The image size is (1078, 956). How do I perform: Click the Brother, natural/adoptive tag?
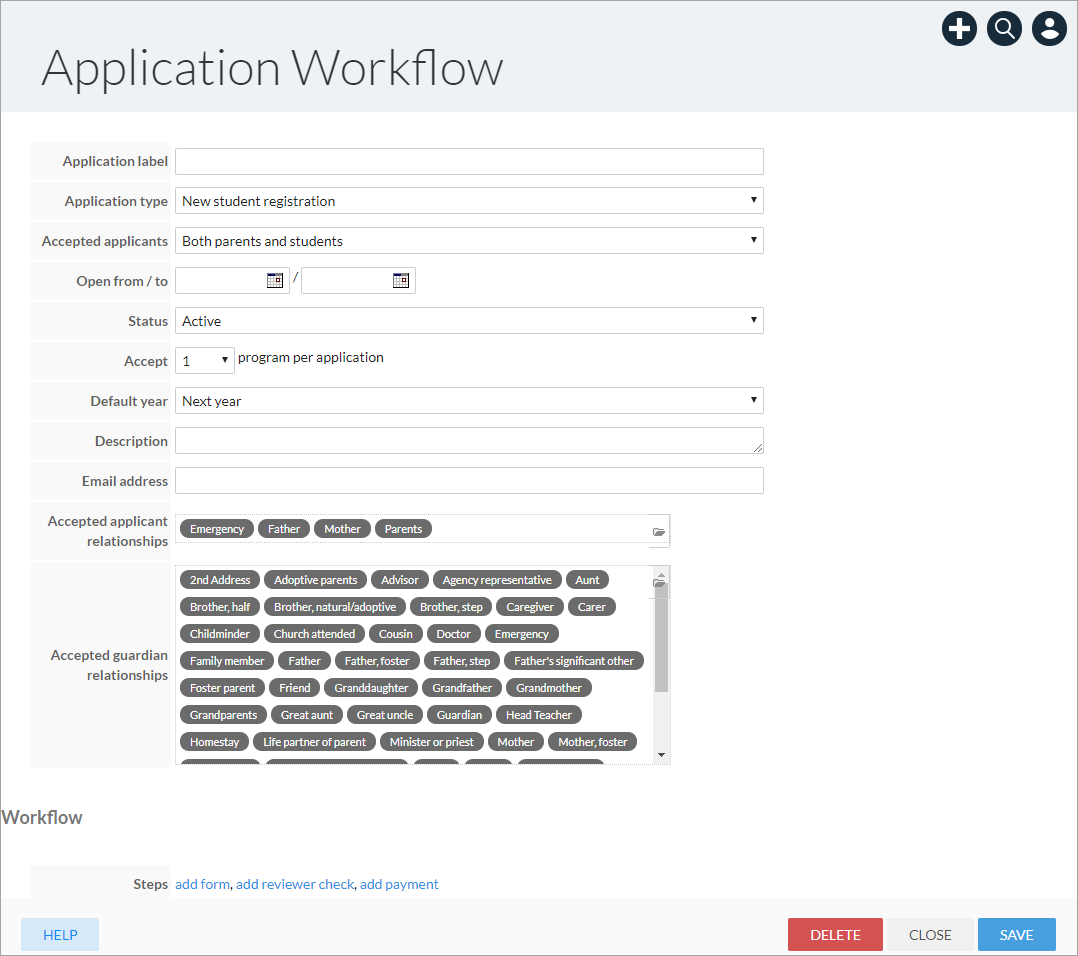click(335, 606)
